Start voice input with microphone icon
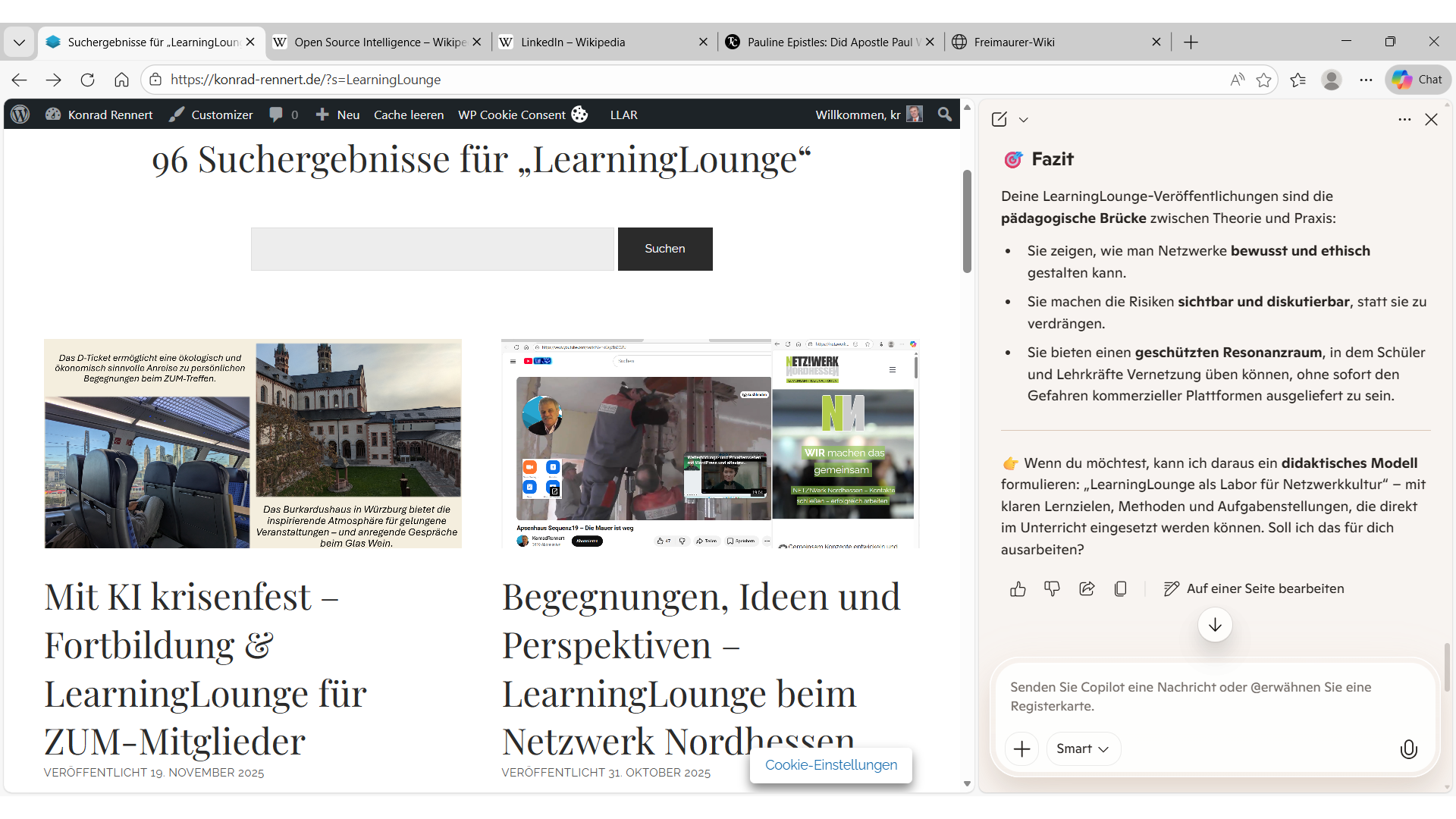 1408,749
